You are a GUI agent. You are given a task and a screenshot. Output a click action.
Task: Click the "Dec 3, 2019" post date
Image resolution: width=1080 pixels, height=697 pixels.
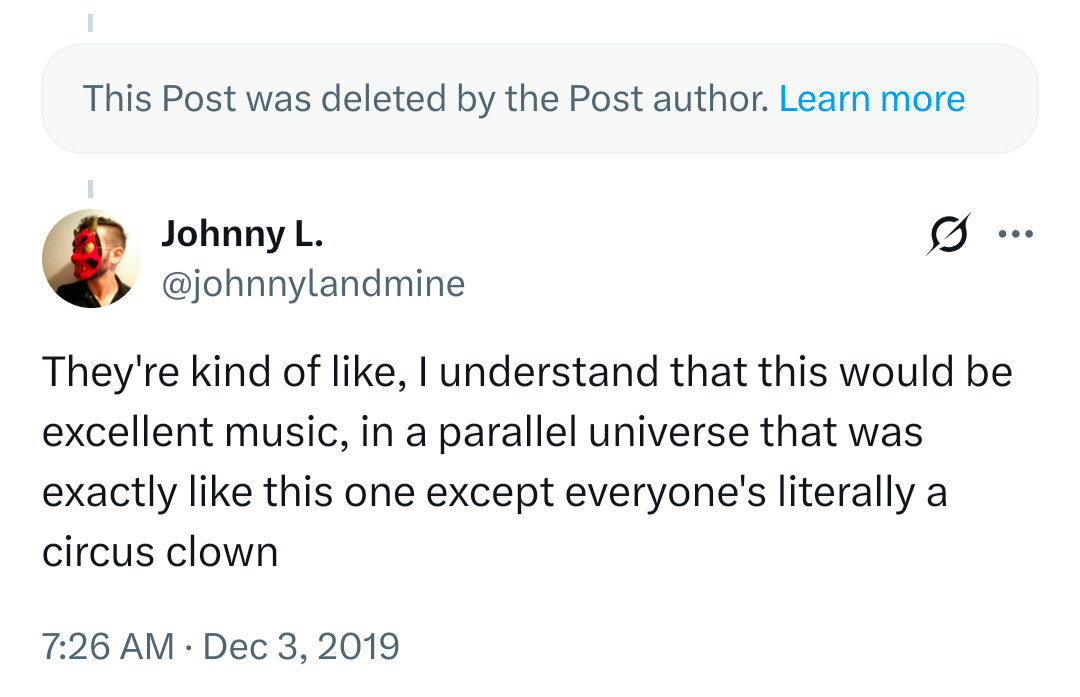click(x=301, y=646)
